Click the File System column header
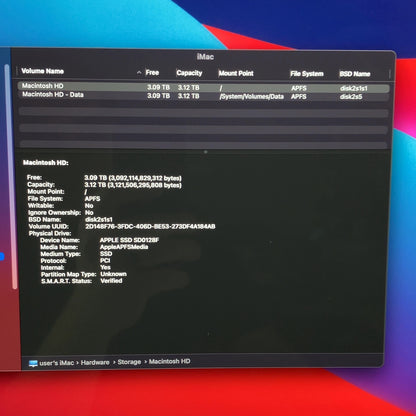 coord(307,74)
